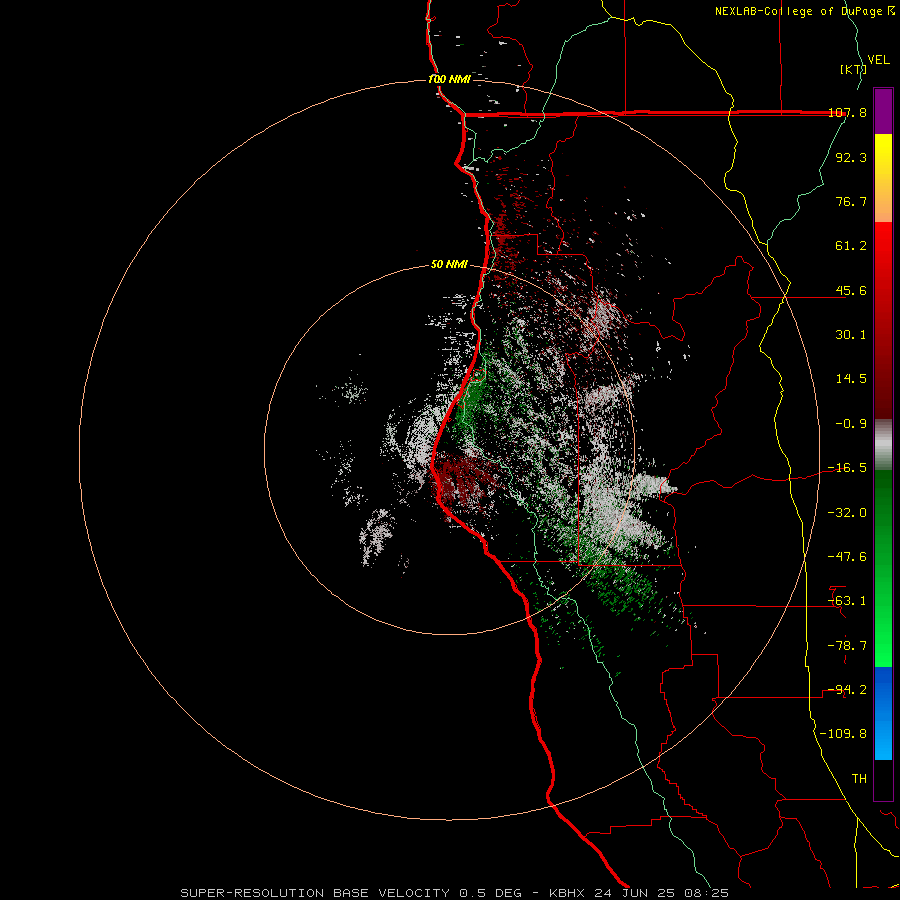The height and width of the screenshot is (900, 900).
Task: Select the -78.7 velocity scale value
Action: (847, 646)
